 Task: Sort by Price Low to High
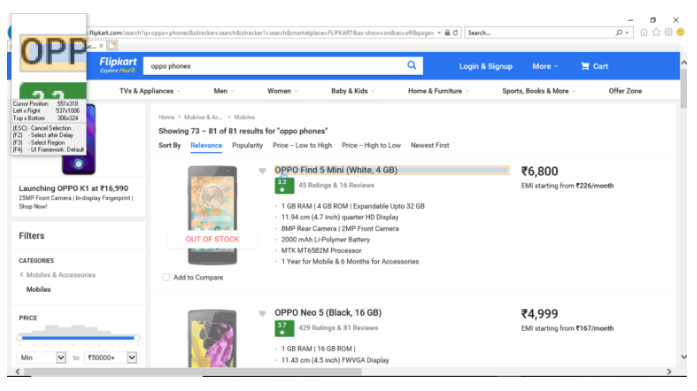302,146
